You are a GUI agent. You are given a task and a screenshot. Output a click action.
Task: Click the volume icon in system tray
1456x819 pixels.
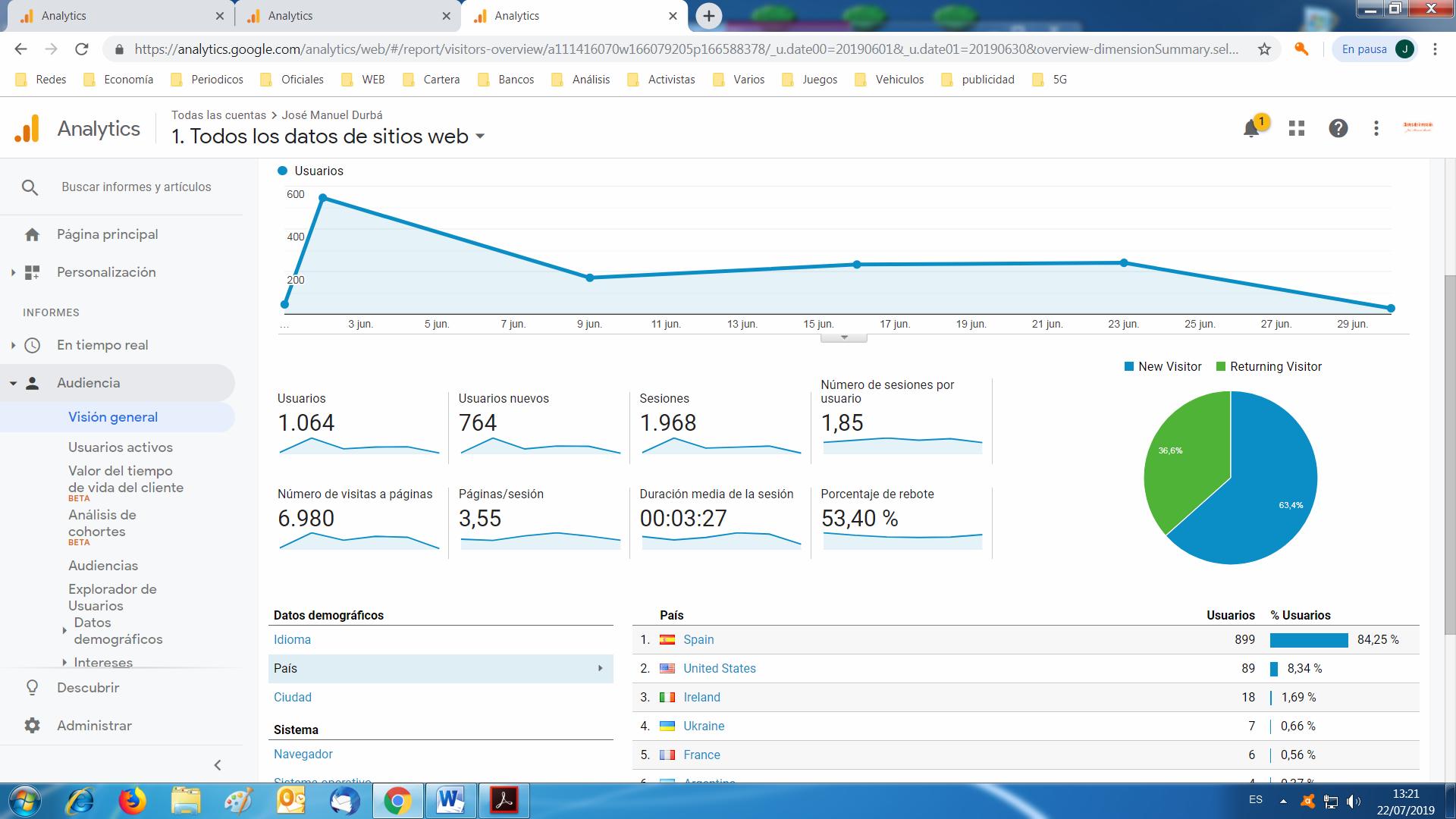(1353, 802)
